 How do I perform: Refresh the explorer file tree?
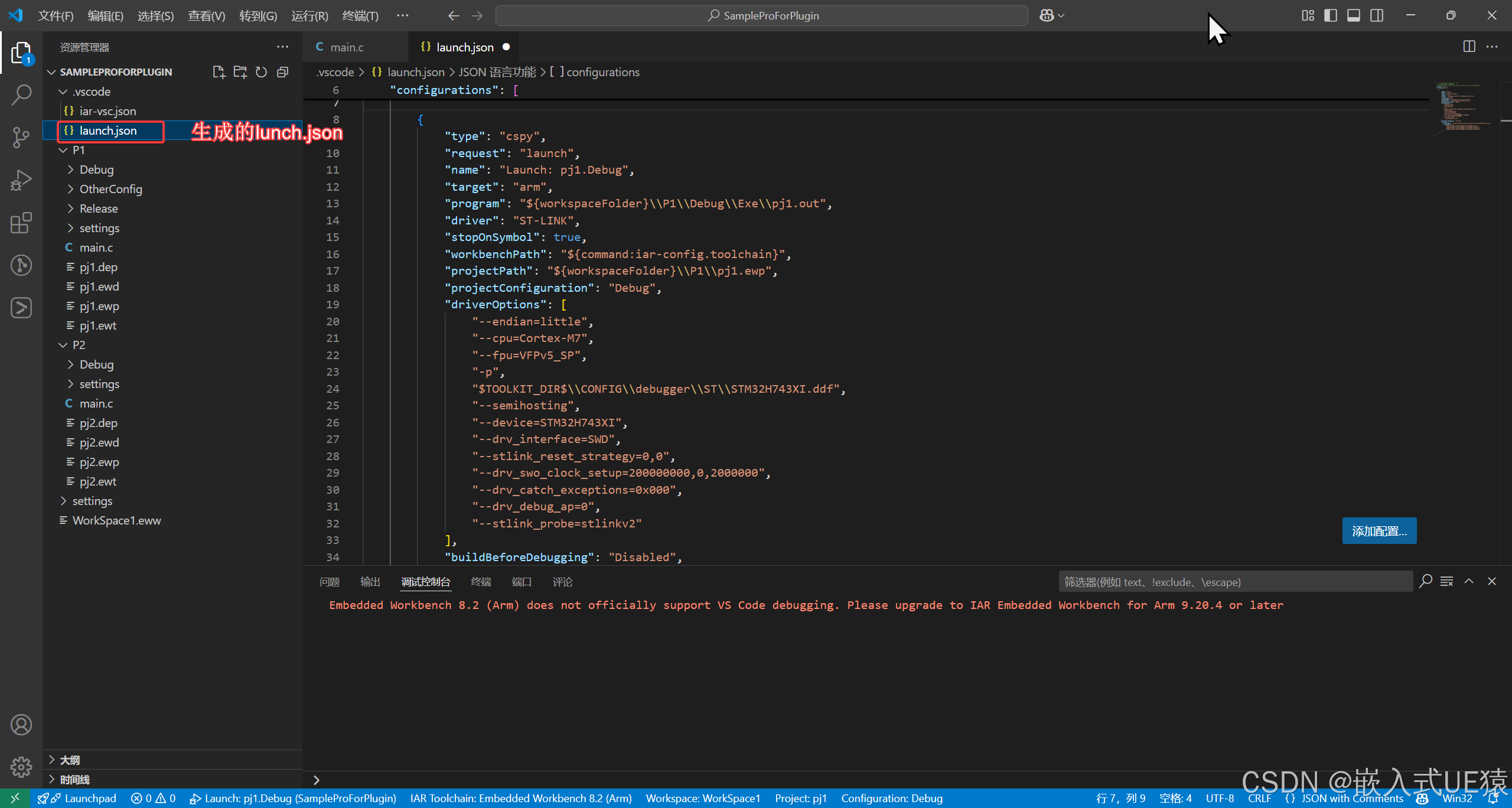(x=261, y=72)
